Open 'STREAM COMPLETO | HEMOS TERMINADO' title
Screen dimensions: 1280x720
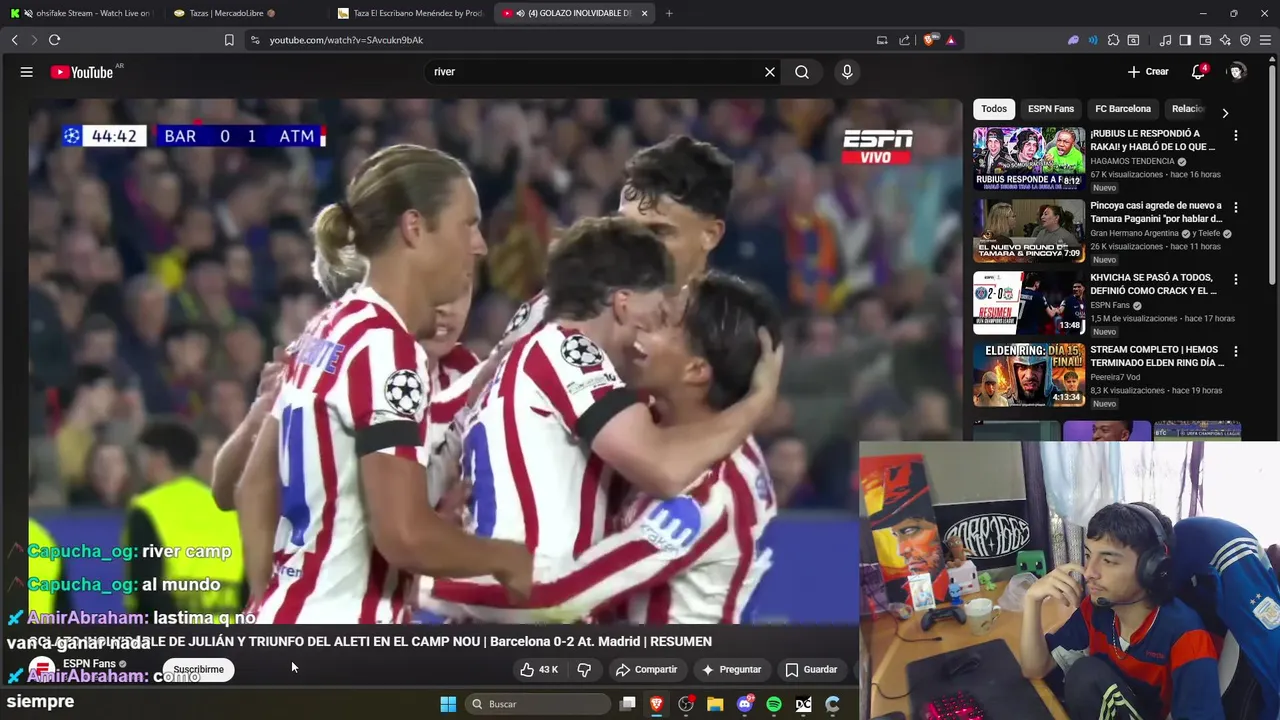point(1157,356)
